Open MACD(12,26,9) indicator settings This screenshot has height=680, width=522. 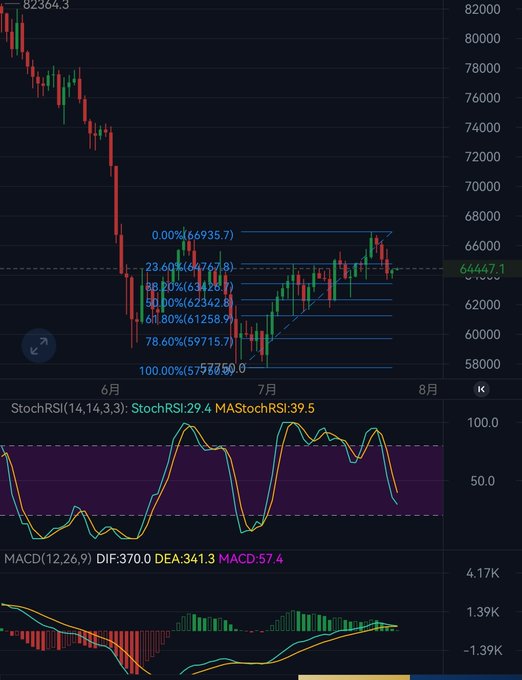point(48,559)
